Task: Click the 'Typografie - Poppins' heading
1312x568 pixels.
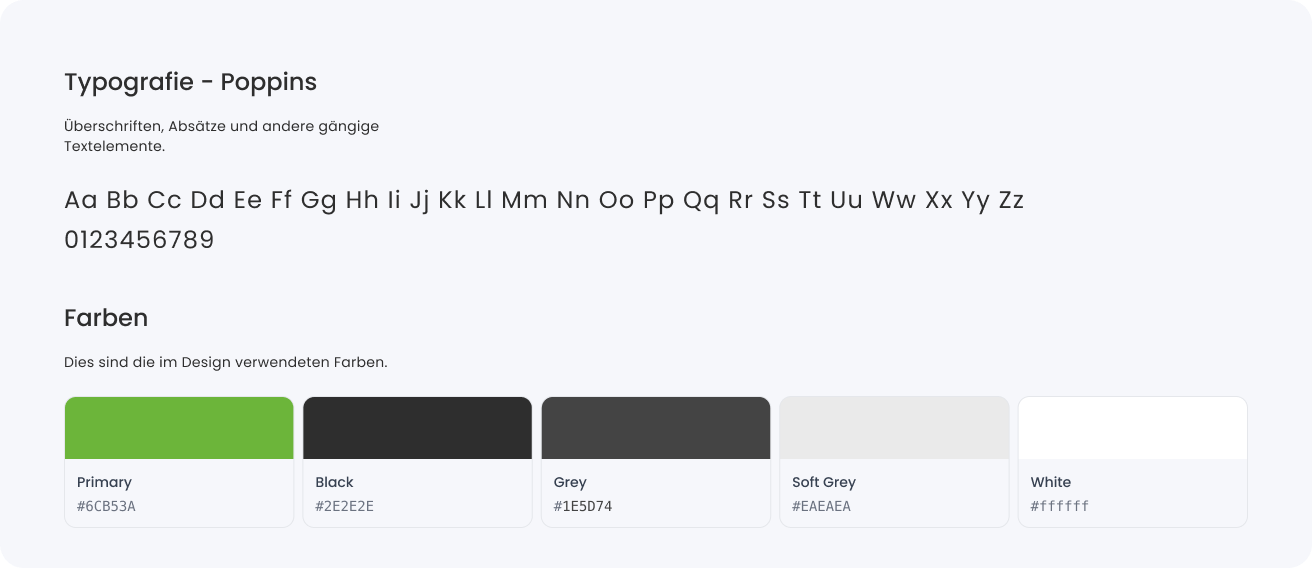Action: point(190,82)
